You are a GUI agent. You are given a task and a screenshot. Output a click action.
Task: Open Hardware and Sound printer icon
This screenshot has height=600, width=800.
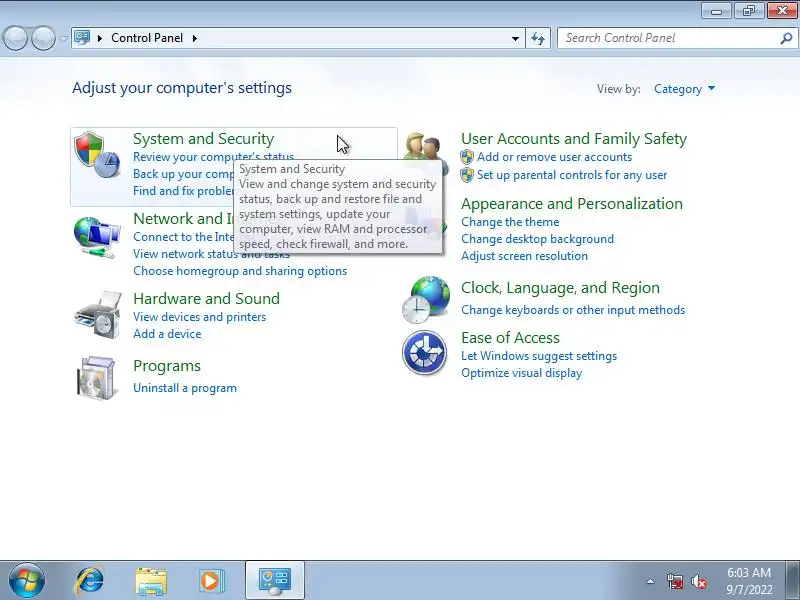coord(98,315)
